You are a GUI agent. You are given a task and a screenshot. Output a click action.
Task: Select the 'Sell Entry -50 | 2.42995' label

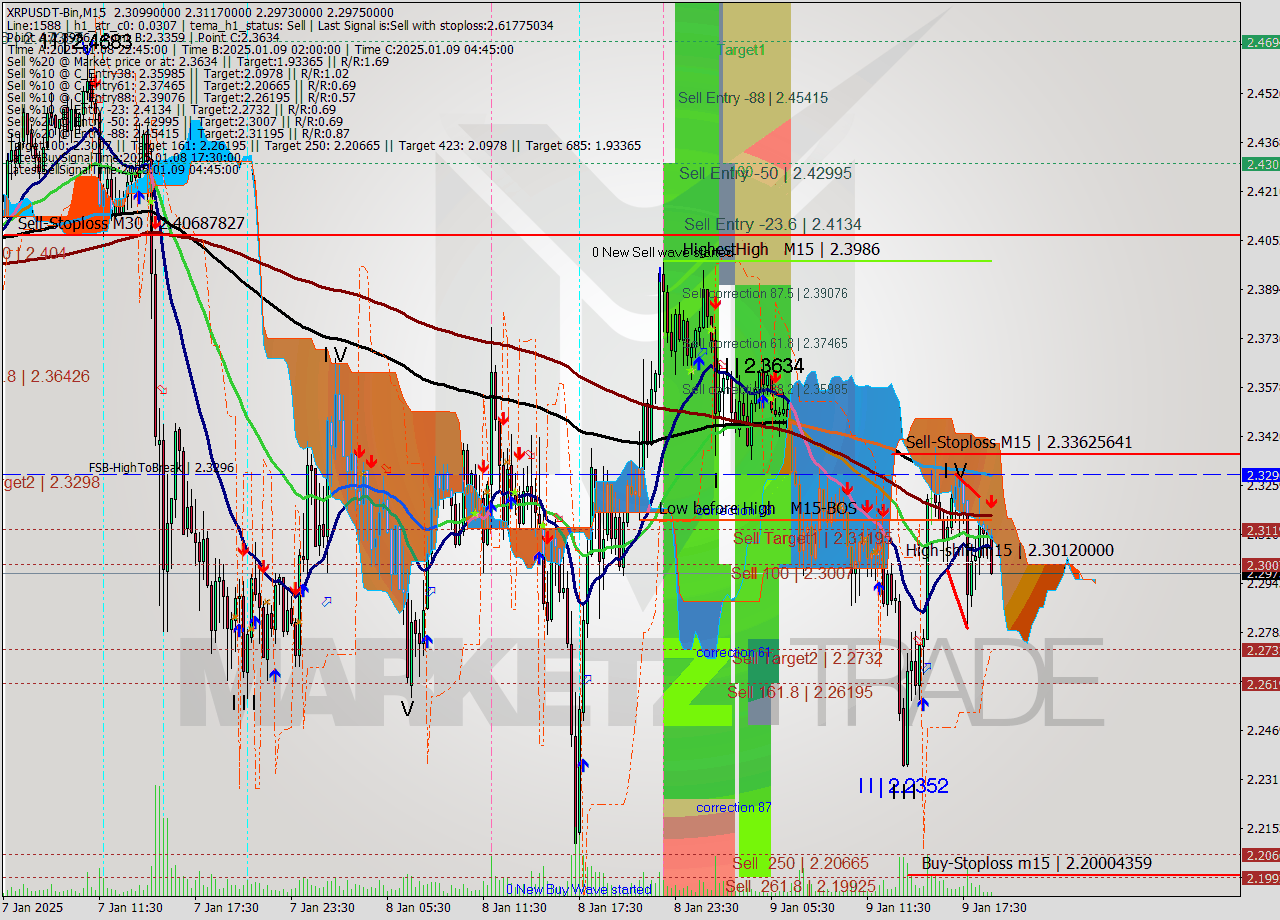tap(765, 173)
